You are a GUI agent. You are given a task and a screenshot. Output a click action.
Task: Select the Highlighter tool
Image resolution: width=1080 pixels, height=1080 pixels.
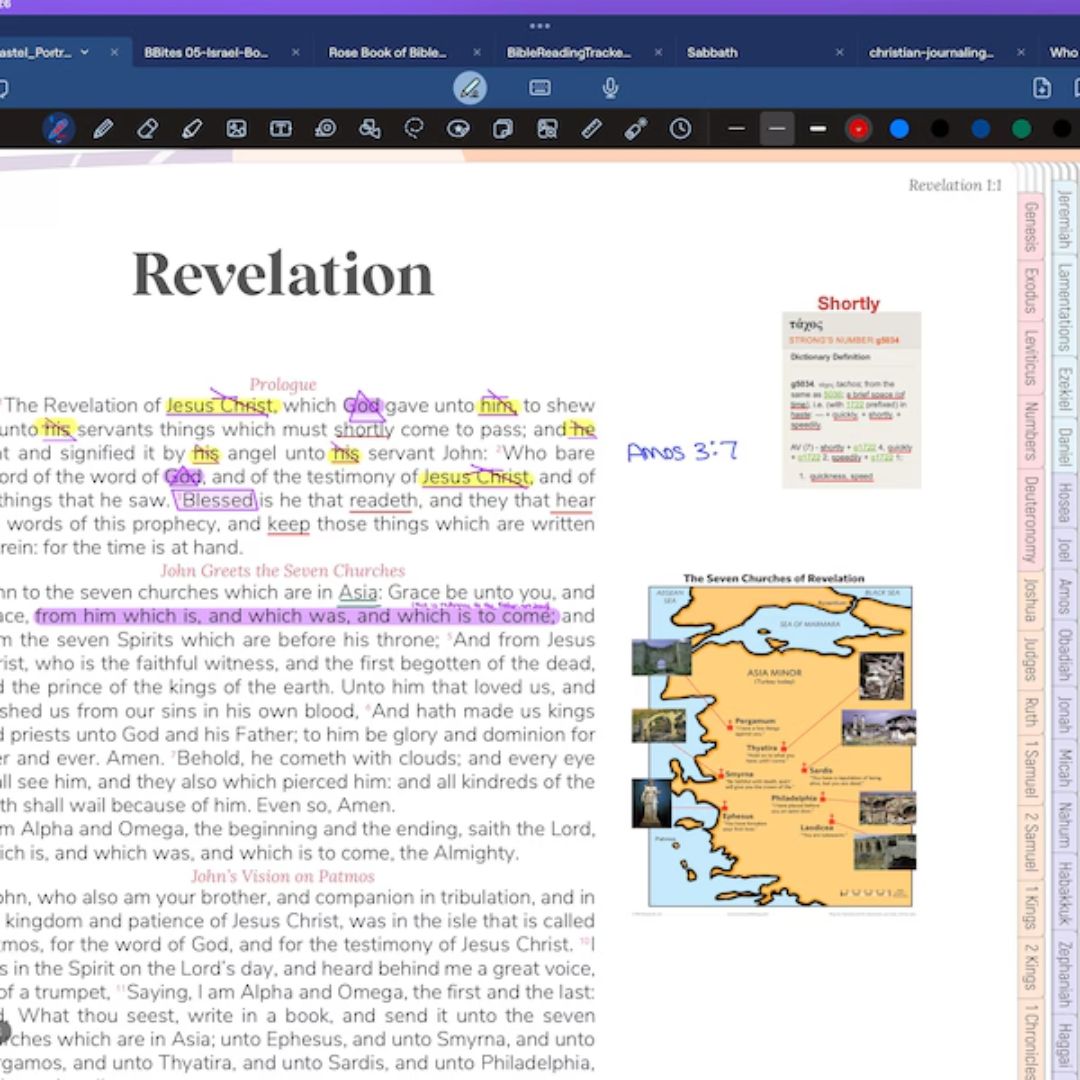click(192, 129)
